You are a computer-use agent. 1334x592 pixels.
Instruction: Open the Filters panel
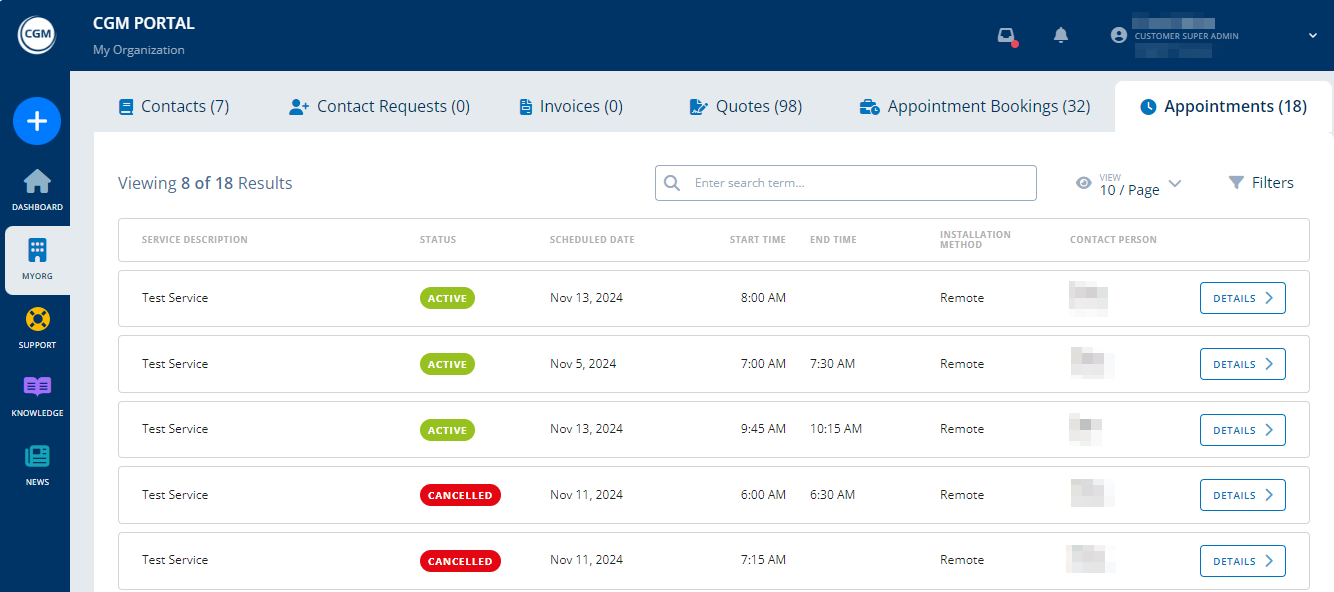tap(1261, 182)
